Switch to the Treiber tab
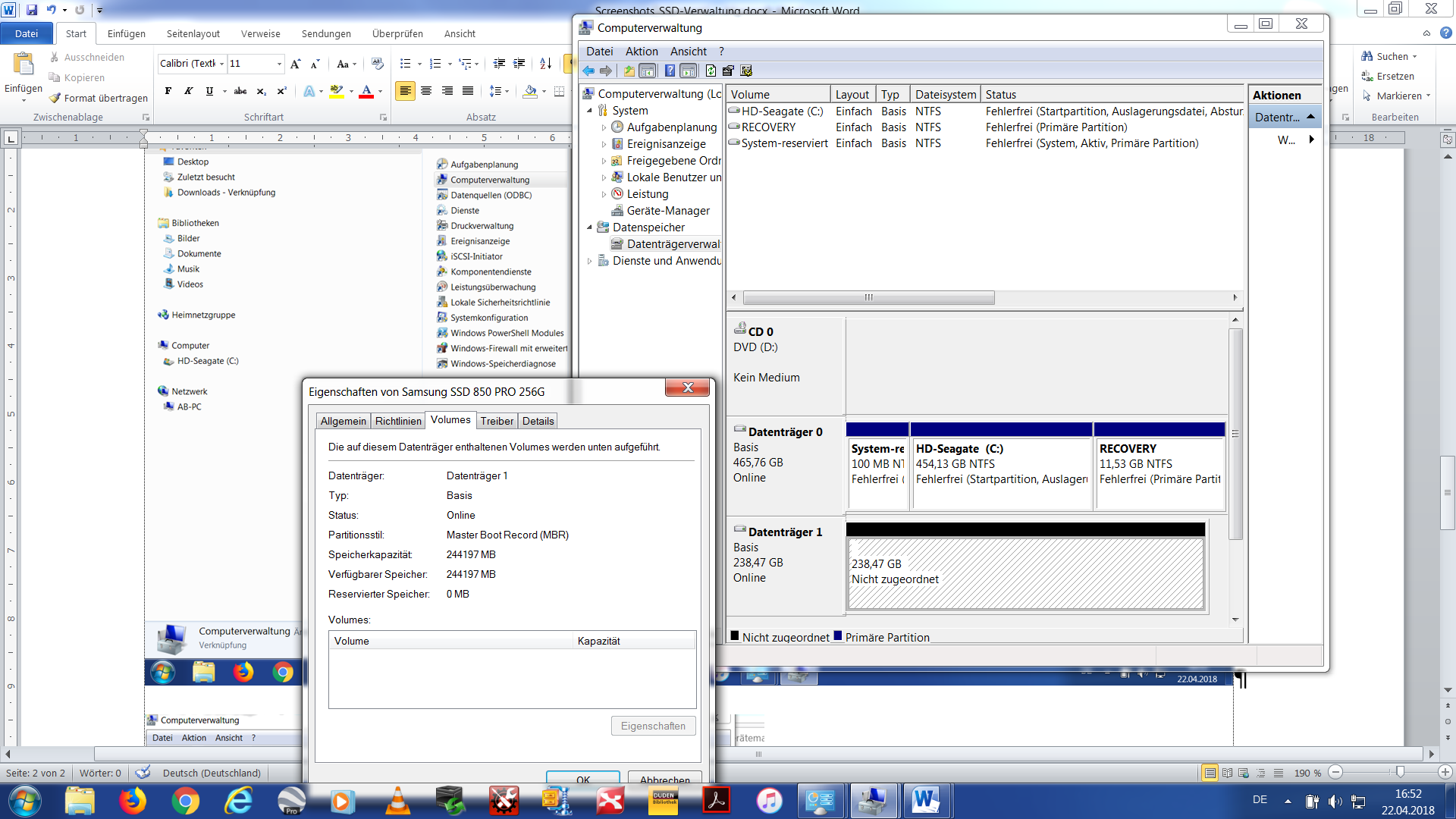 [497, 421]
